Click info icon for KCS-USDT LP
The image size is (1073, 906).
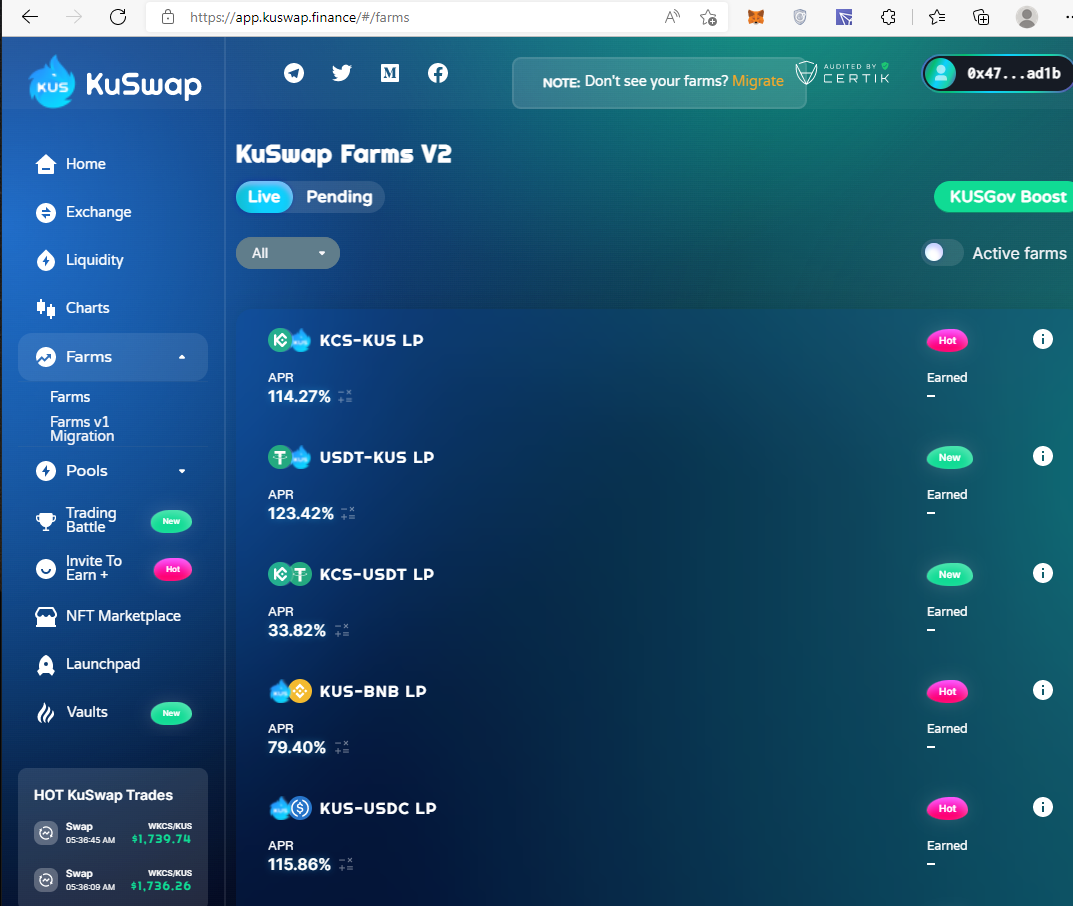coord(1042,573)
